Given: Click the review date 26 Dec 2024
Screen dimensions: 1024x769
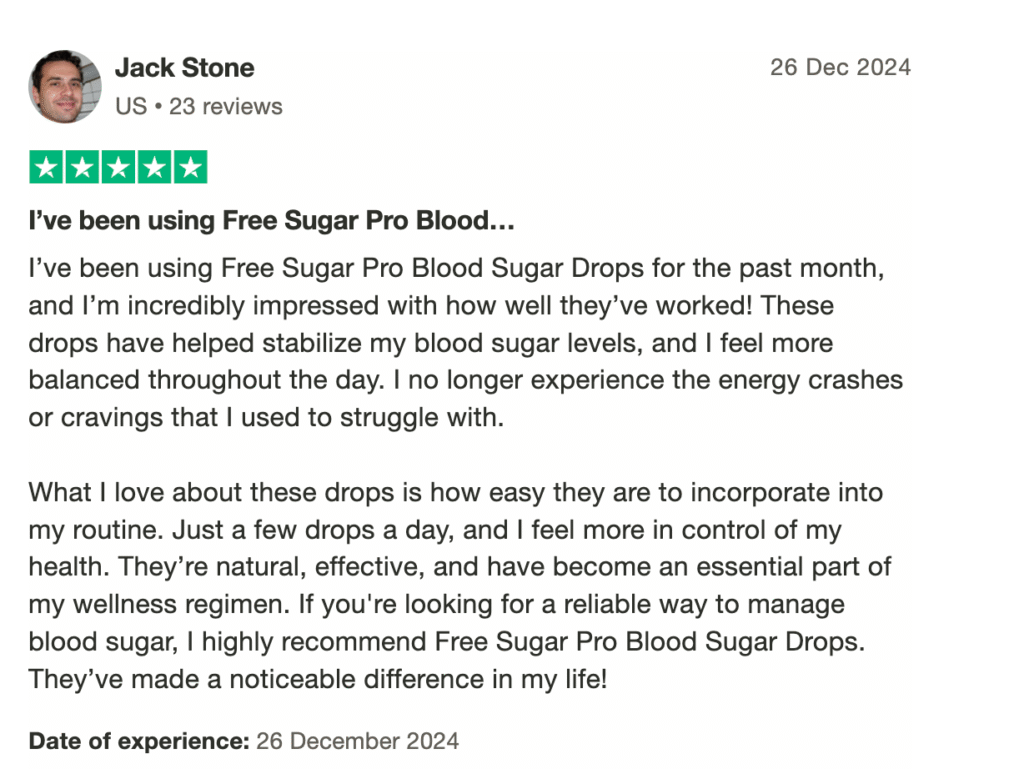Looking at the screenshot, I should pyautogui.click(x=840, y=68).
